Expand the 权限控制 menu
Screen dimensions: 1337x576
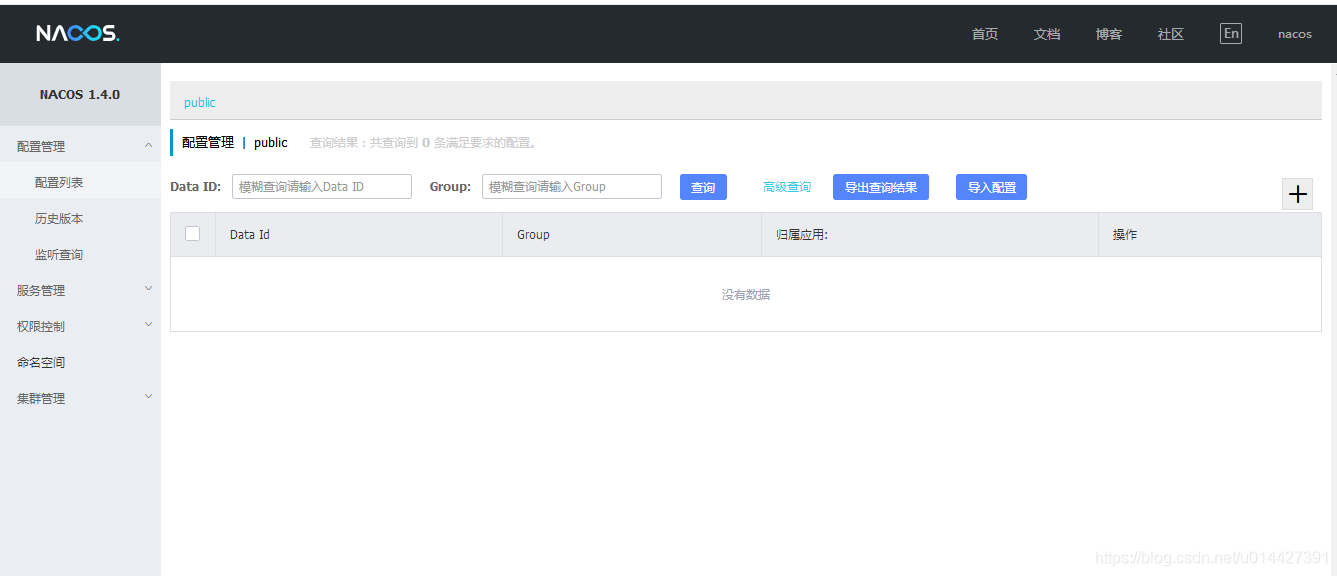pyautogui.click(x=80, y=326)
